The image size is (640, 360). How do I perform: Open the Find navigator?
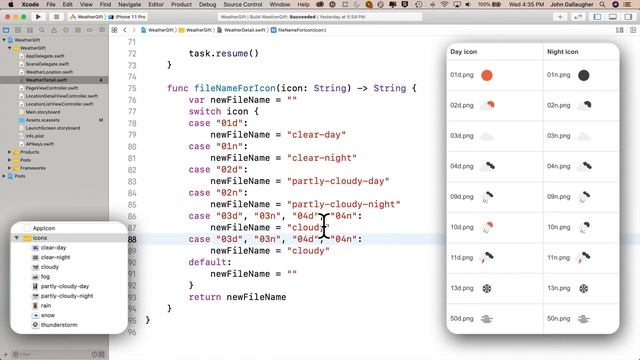[x=42, y=30]
